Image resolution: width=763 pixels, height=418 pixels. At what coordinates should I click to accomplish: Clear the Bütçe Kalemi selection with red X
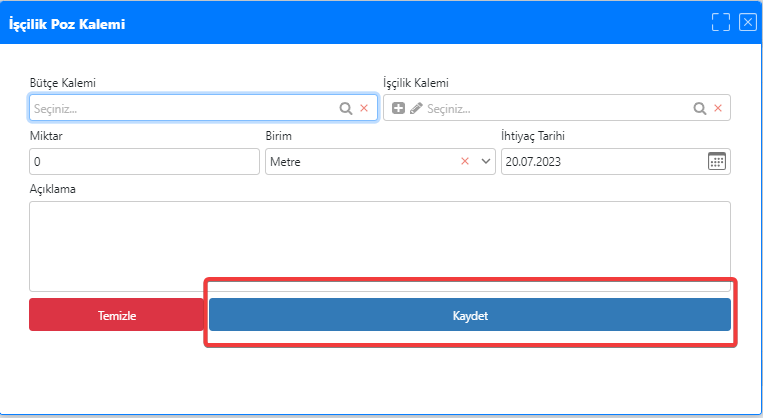[x=364, y=108]
